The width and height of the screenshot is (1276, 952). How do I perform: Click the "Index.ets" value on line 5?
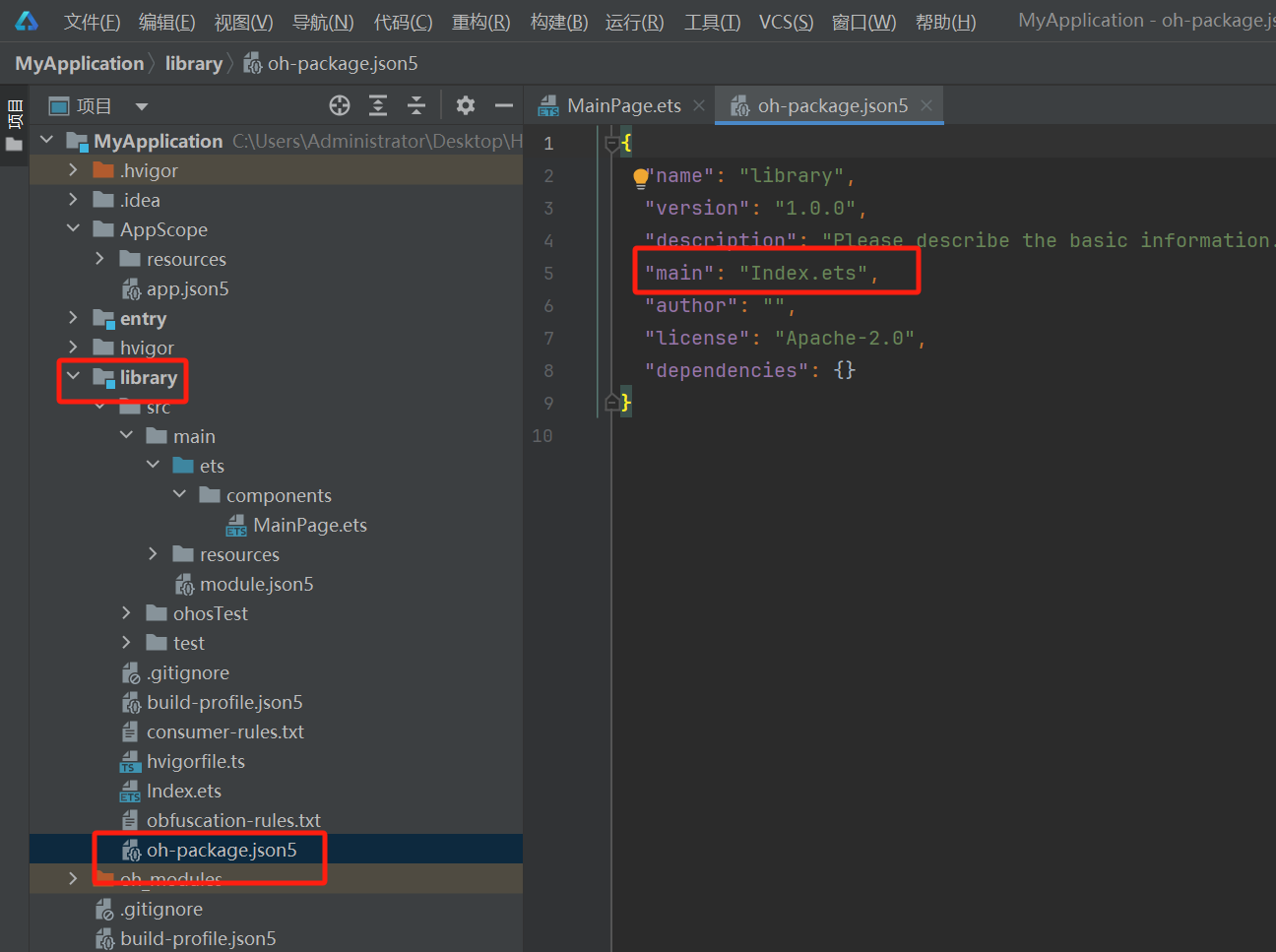(x=803, y=273)
